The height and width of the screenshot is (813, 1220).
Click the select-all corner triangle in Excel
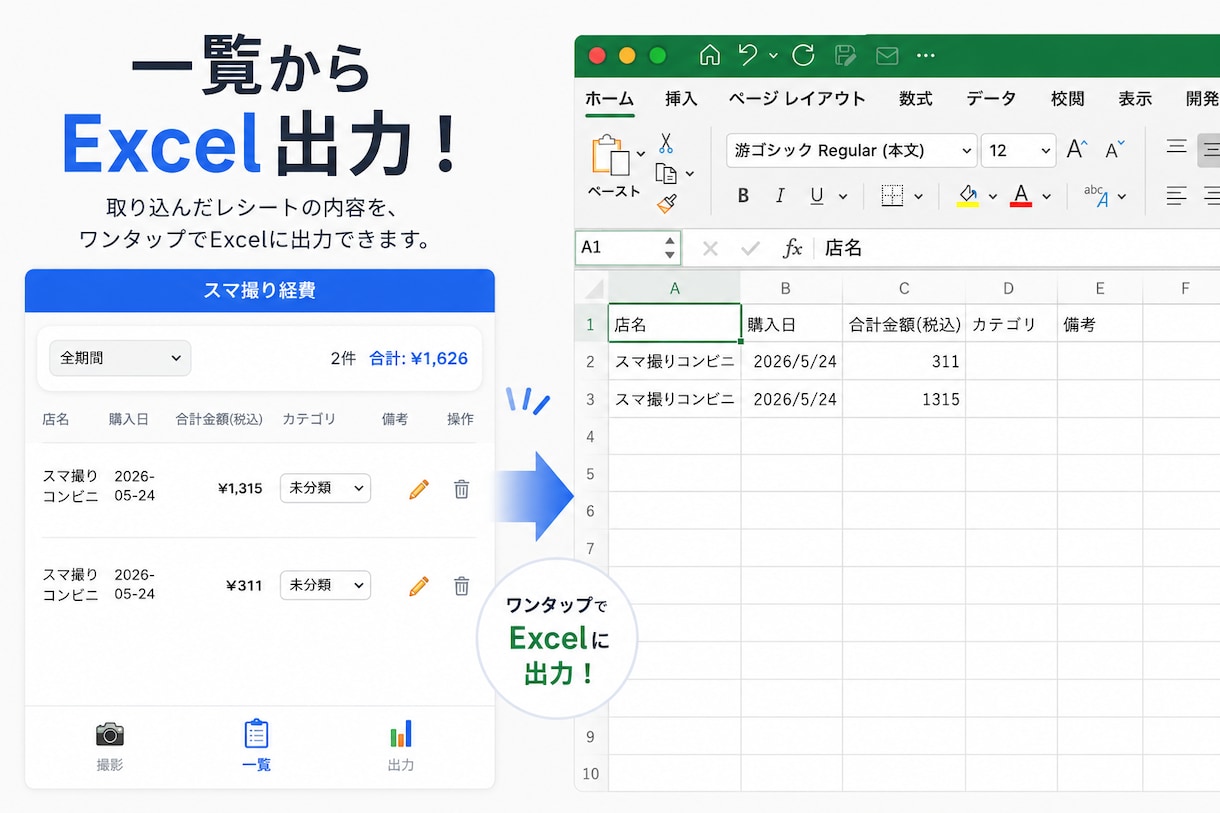594,289
